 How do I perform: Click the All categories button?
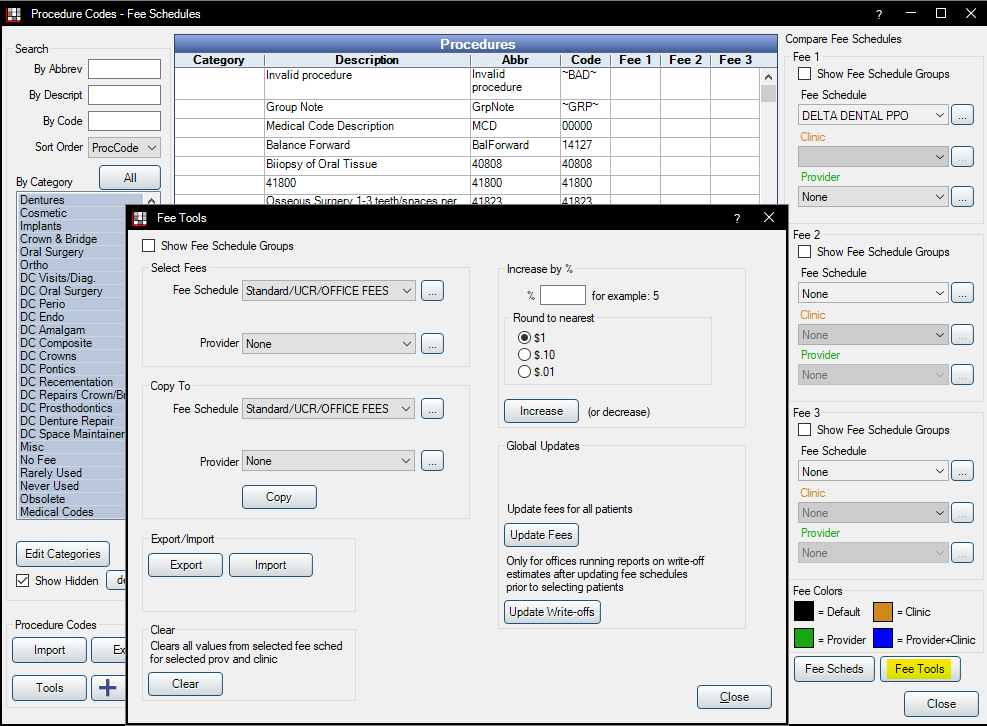pos(130,178)
